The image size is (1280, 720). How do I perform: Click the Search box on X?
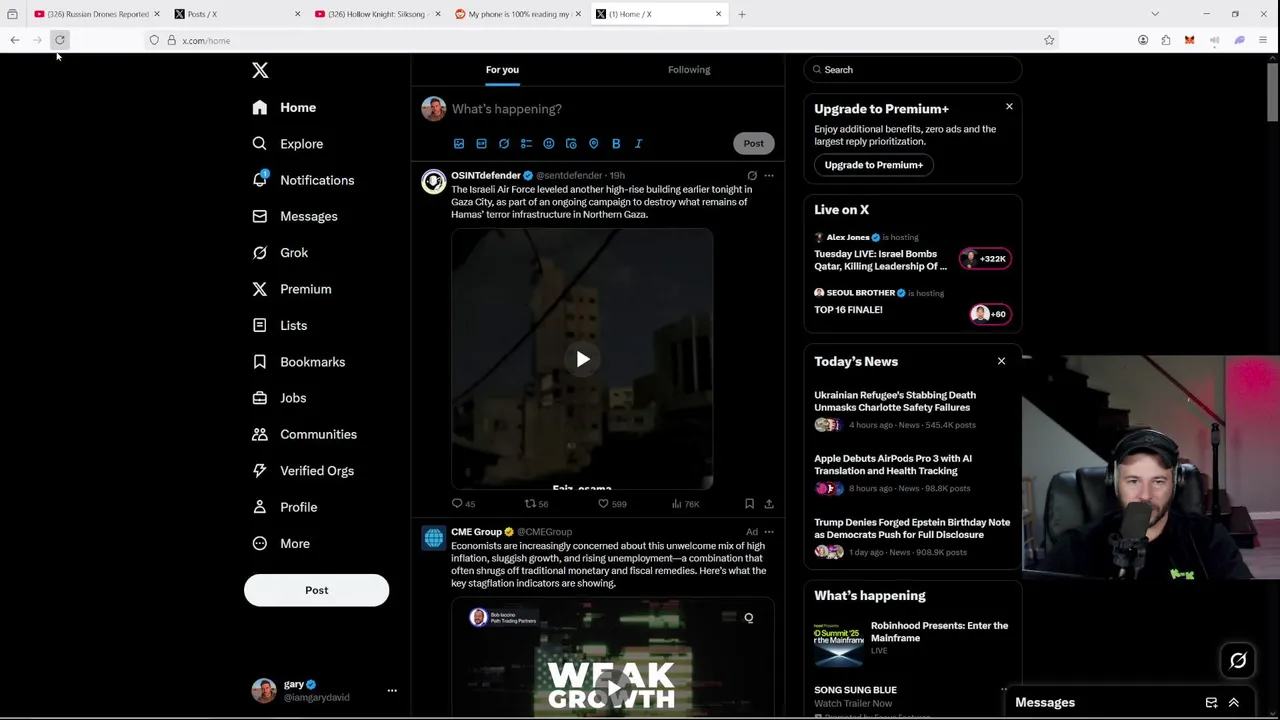tap(913, 70)
